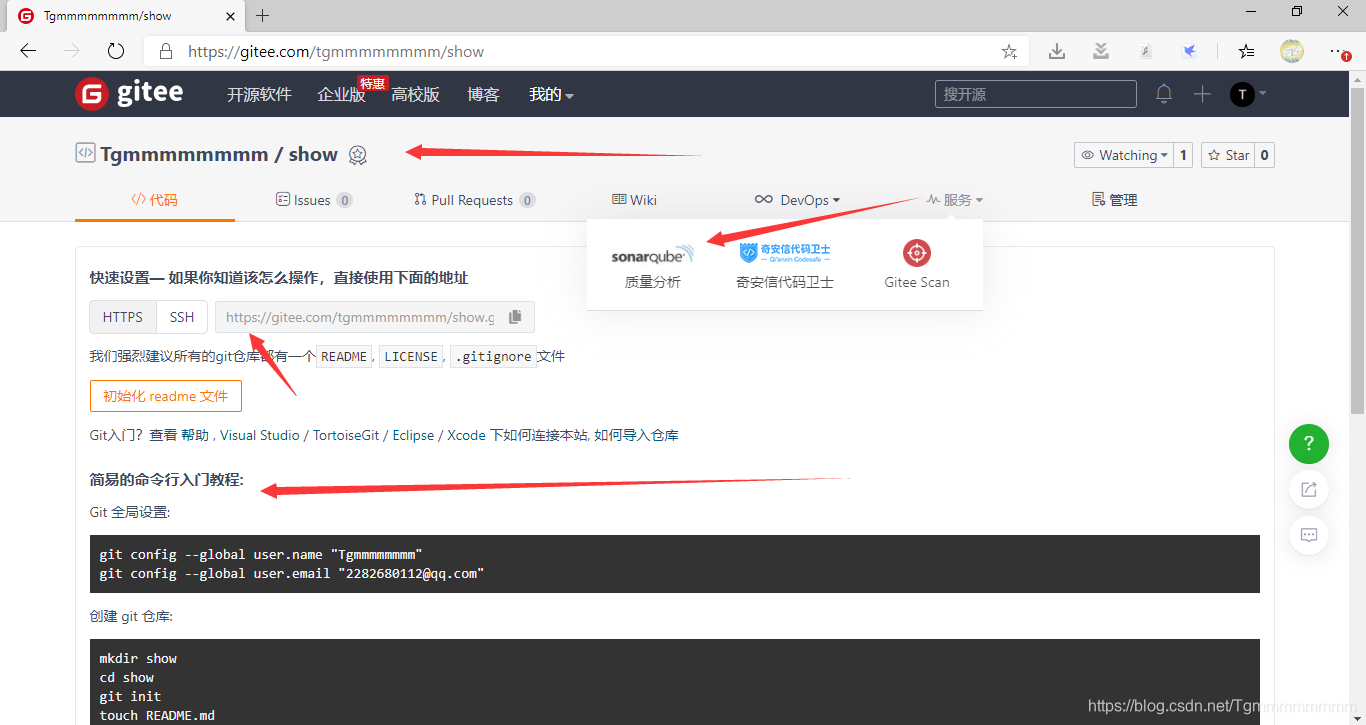This screenshot has height=725, width=1366.
Task: Click the share external link floating icon
Action: tap(1309, 490)
